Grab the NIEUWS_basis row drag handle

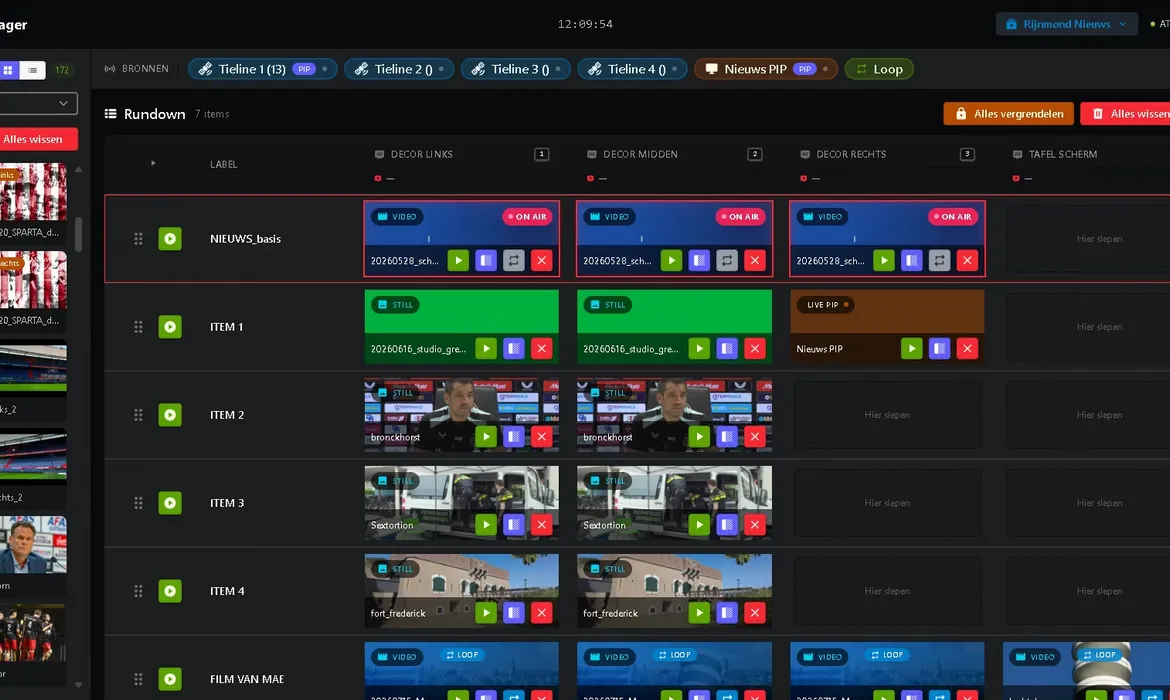[138, 239]
